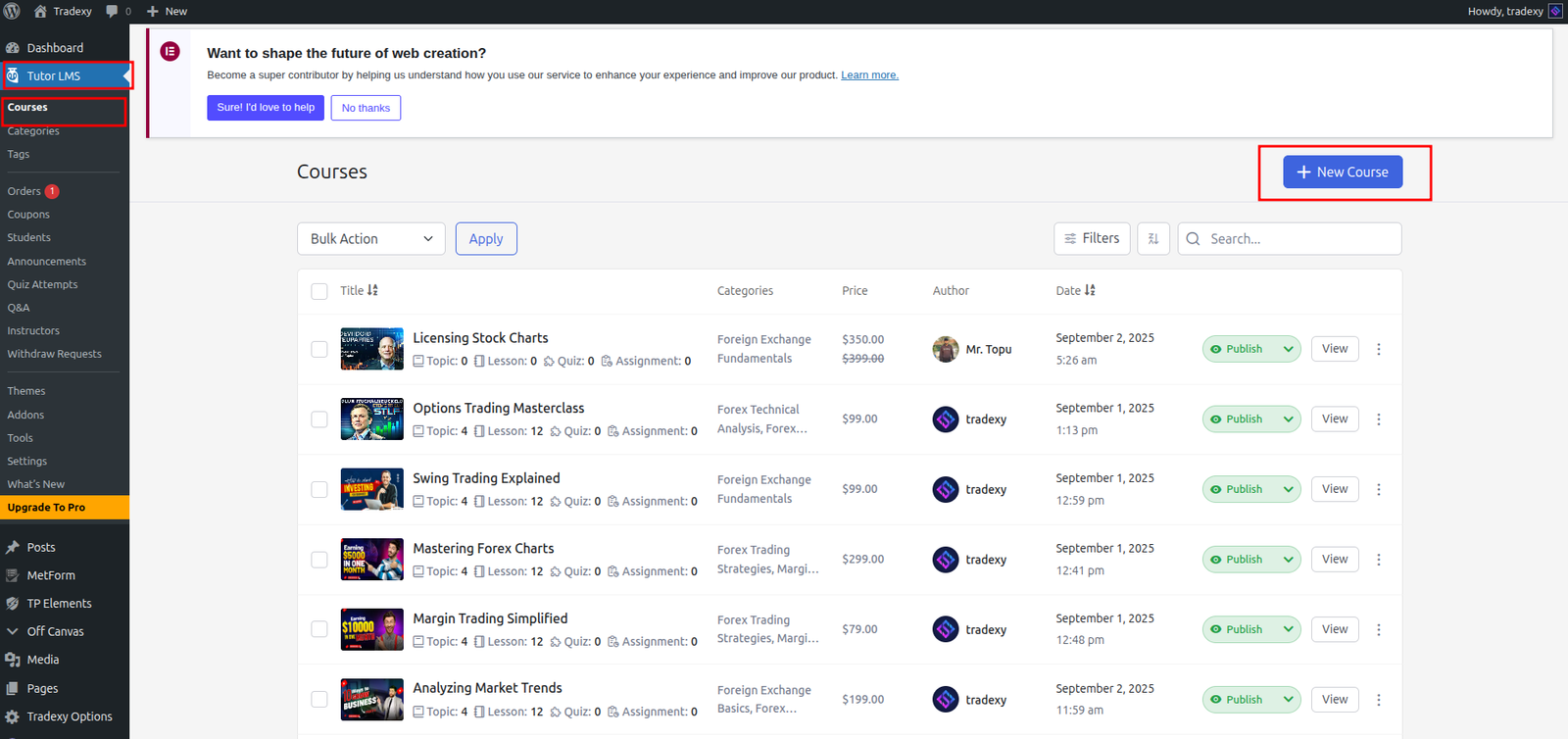Click the MetForm icon in the sidebar
The height and width of the screenshot is (739, 1568).
click(13, 575)
